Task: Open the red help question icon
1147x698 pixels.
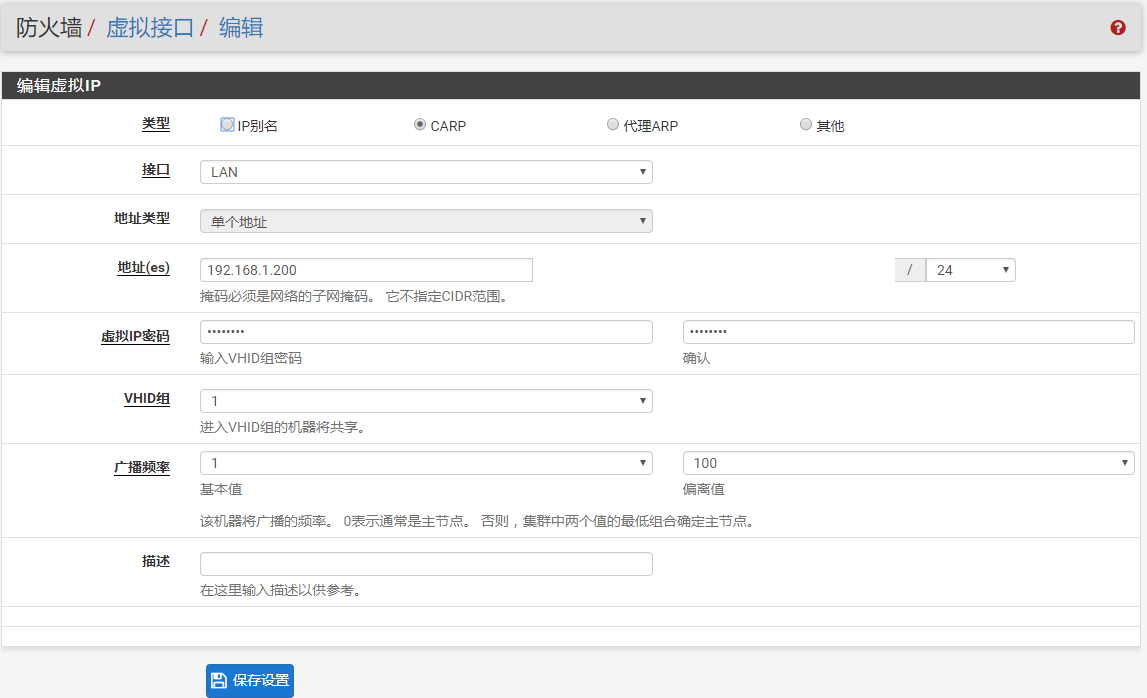Action: coord(1118,28)
